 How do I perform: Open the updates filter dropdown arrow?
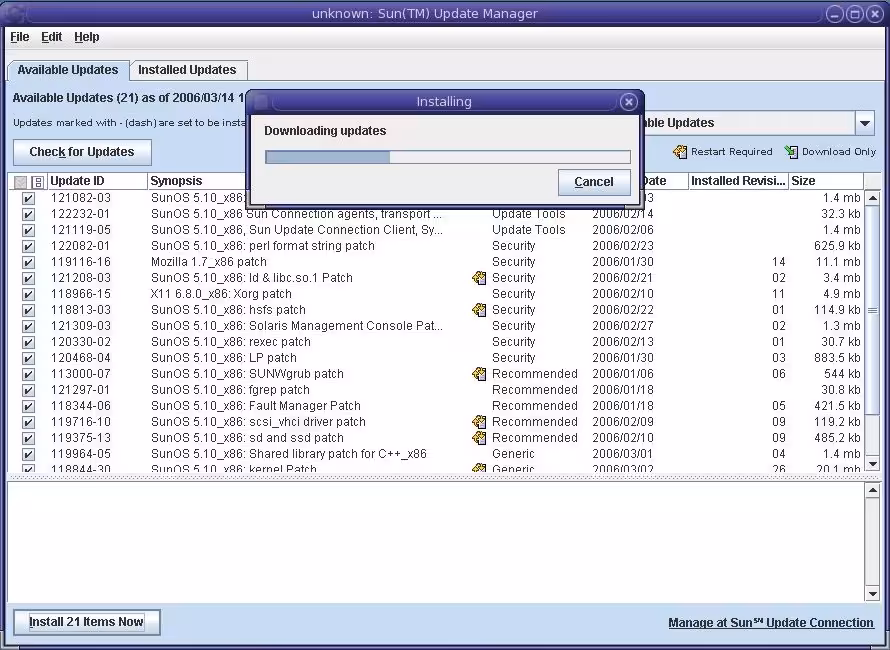[864, 123]
